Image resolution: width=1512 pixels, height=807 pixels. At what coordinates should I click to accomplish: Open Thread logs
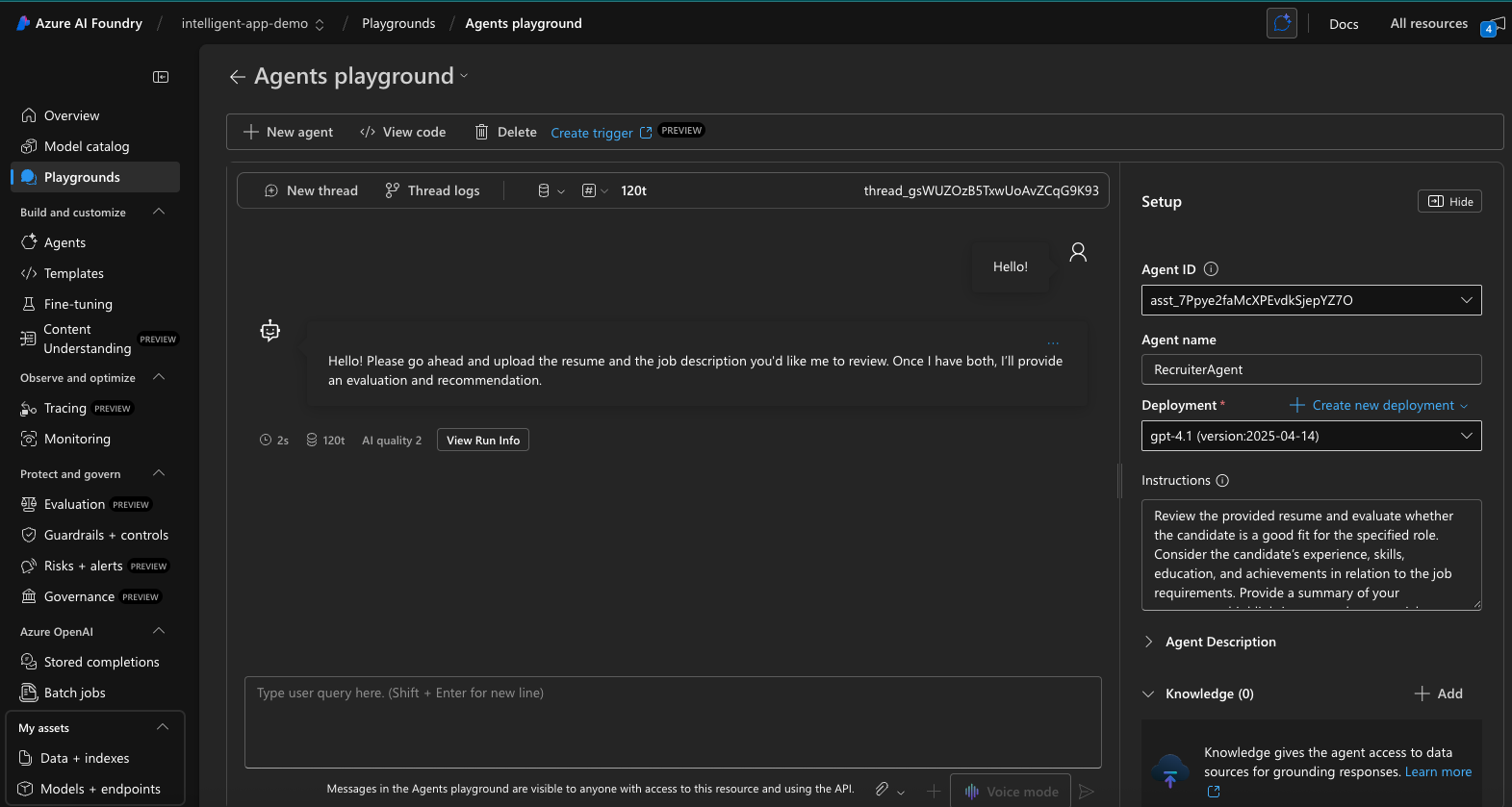pyautogui.click(x=432, y=190)
